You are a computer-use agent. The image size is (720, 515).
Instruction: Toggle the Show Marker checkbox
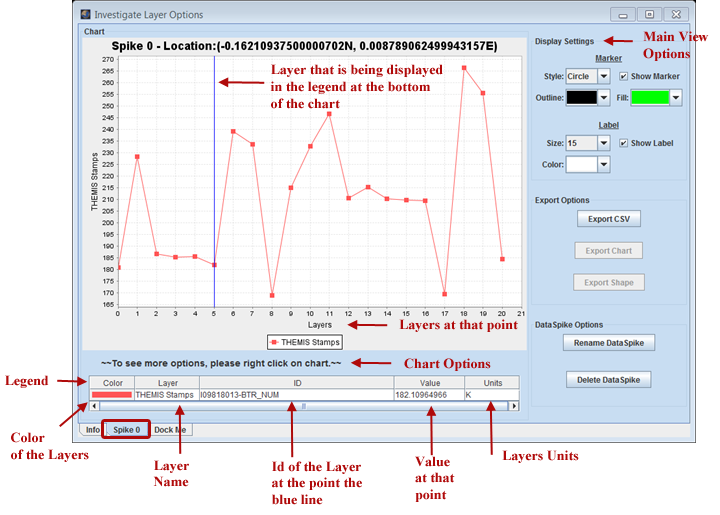click(625, 76)
